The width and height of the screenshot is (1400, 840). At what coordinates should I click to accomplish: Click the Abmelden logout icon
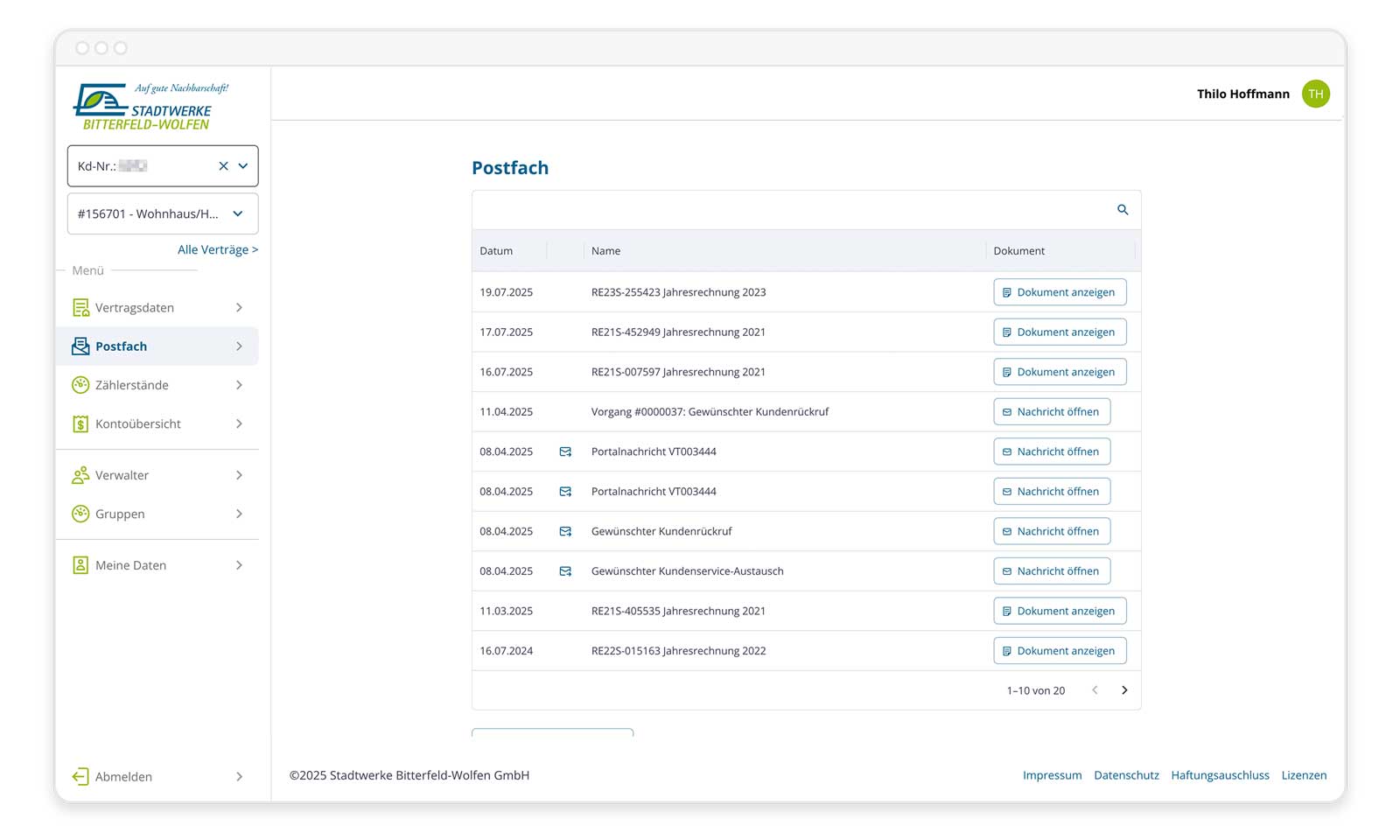[x=80, y=777]
